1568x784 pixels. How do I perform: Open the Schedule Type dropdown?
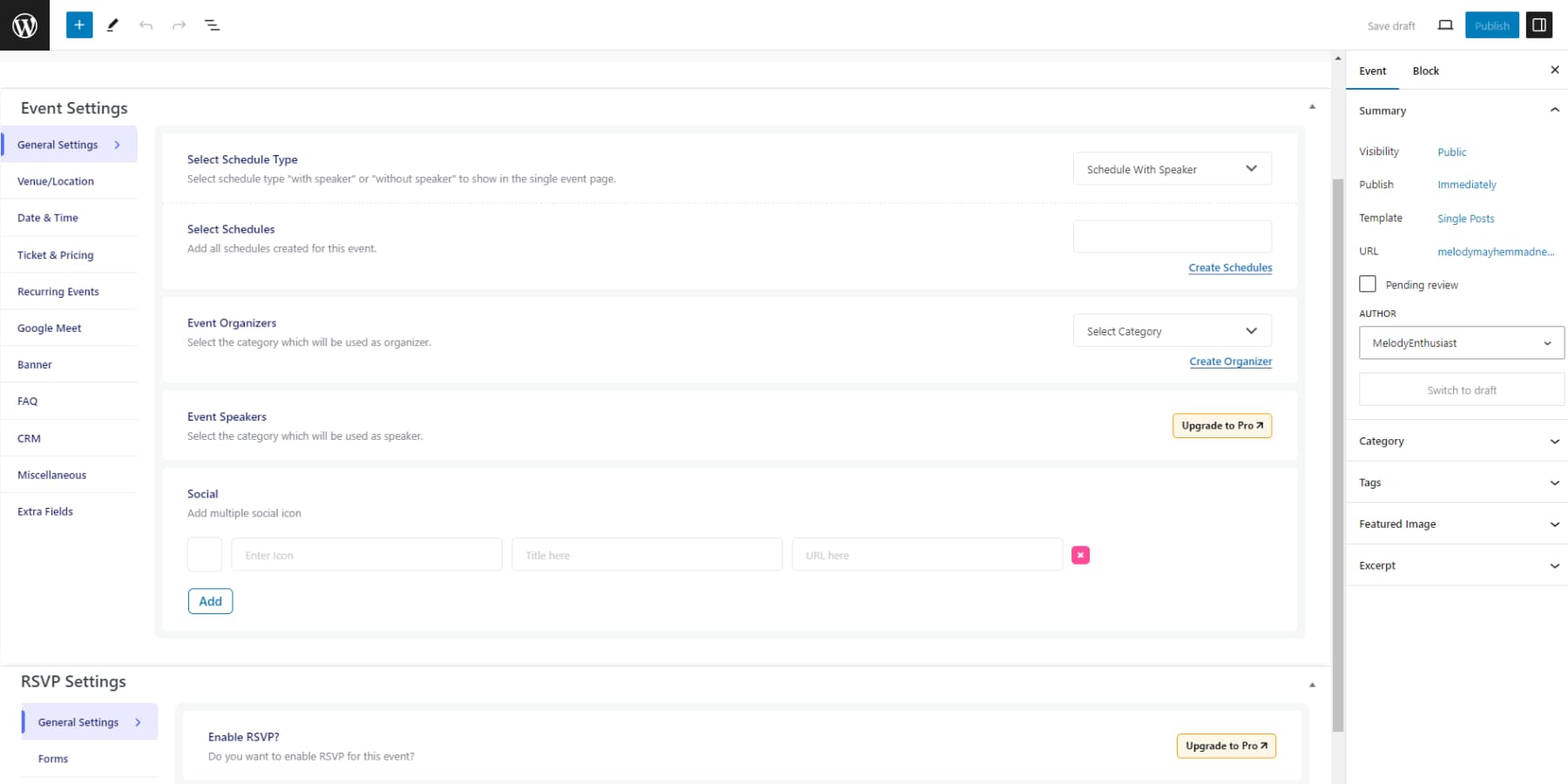(x=1172, y=168)
